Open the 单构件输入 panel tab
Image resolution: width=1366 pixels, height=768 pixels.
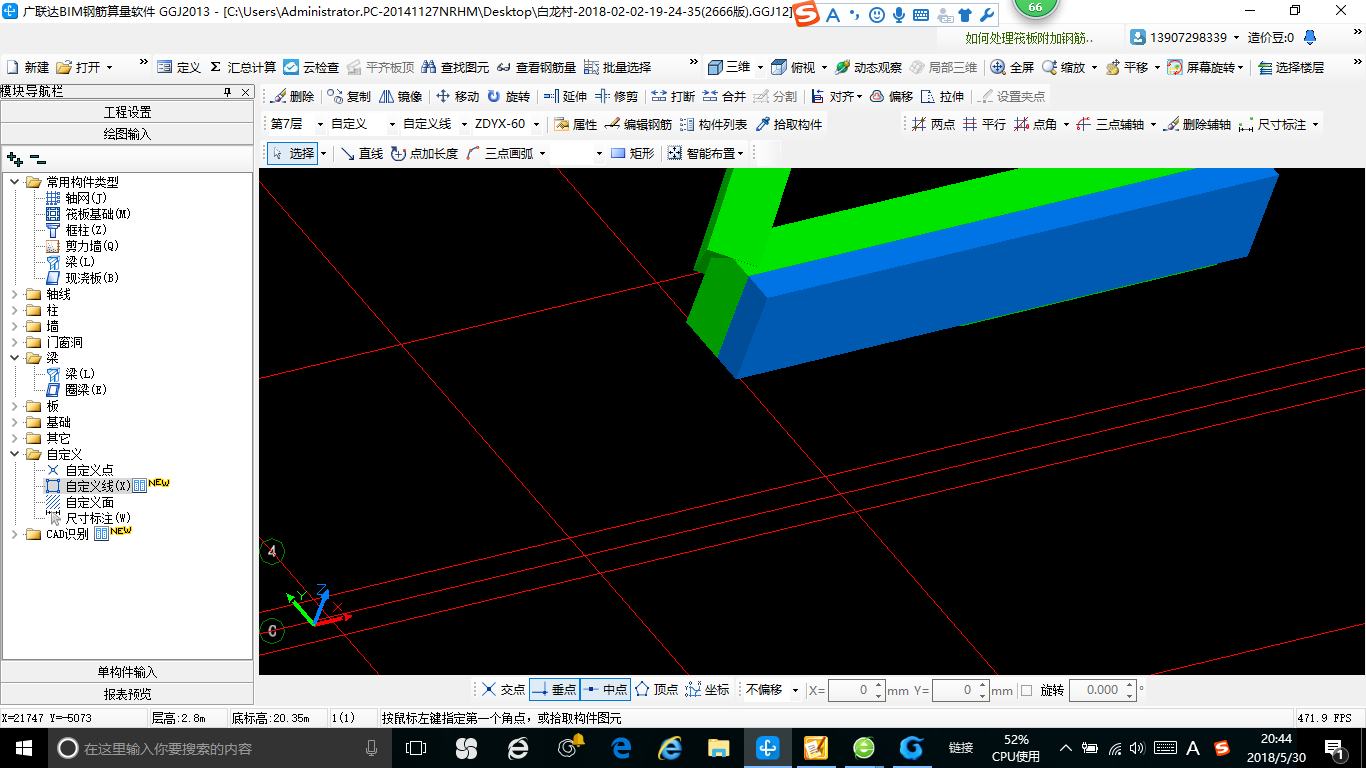coord(127,672)
